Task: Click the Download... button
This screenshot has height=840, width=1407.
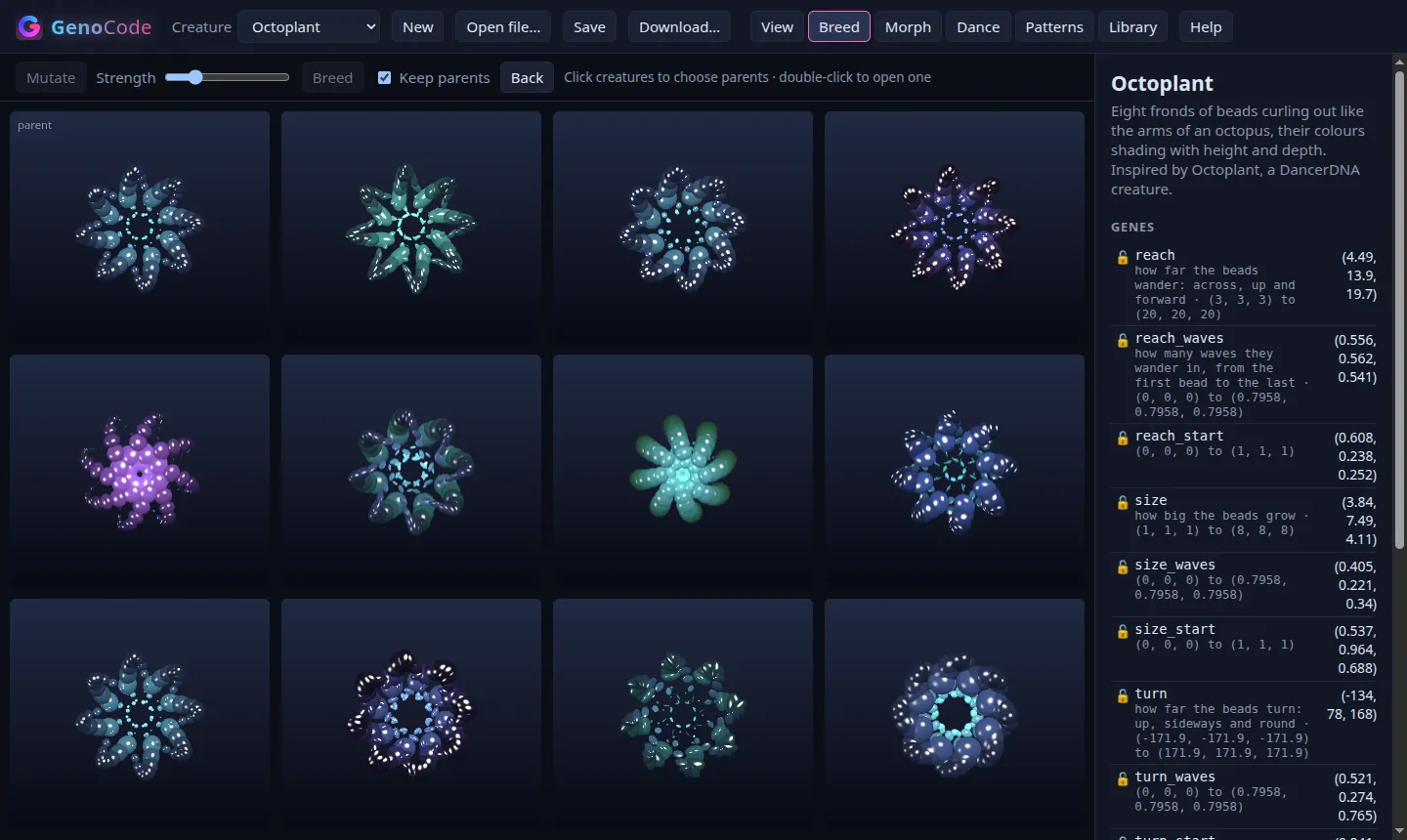Action: 679,27
